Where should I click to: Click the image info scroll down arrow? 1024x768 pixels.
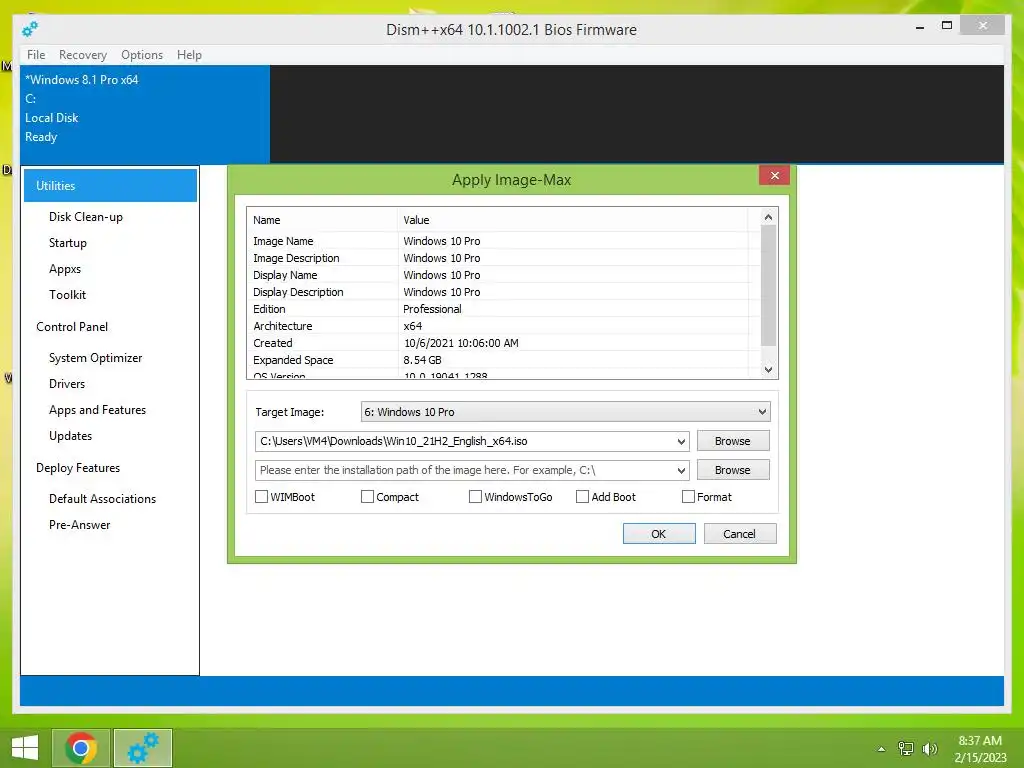tap(769, 370)
